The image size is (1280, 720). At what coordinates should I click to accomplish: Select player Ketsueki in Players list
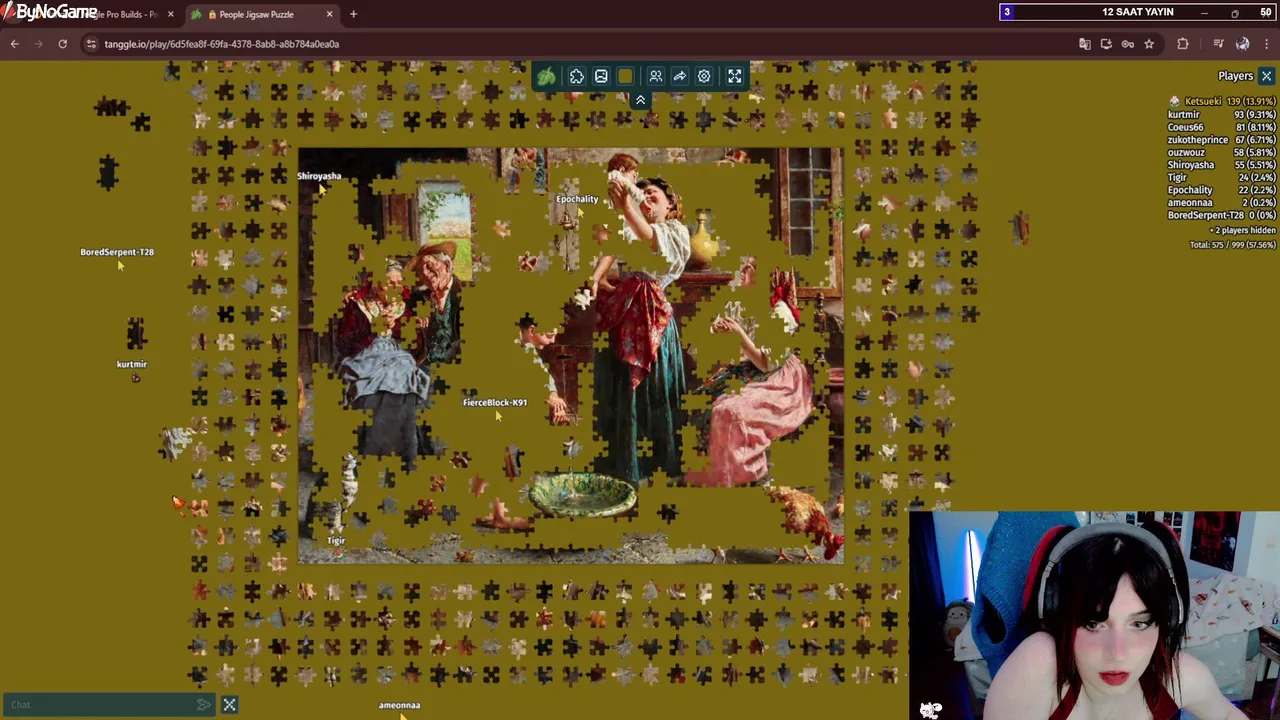[x=1222, y=101]
